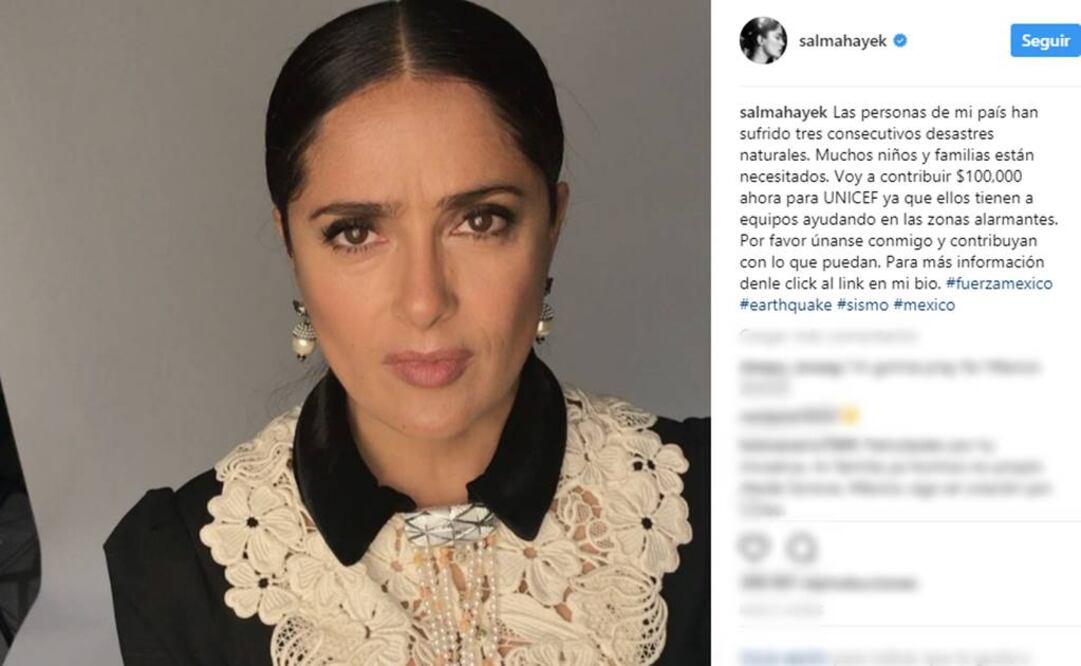Open salmahayek profile picture avatar
Viewport: 1081px width, 666px height.
tap(763, 41)
